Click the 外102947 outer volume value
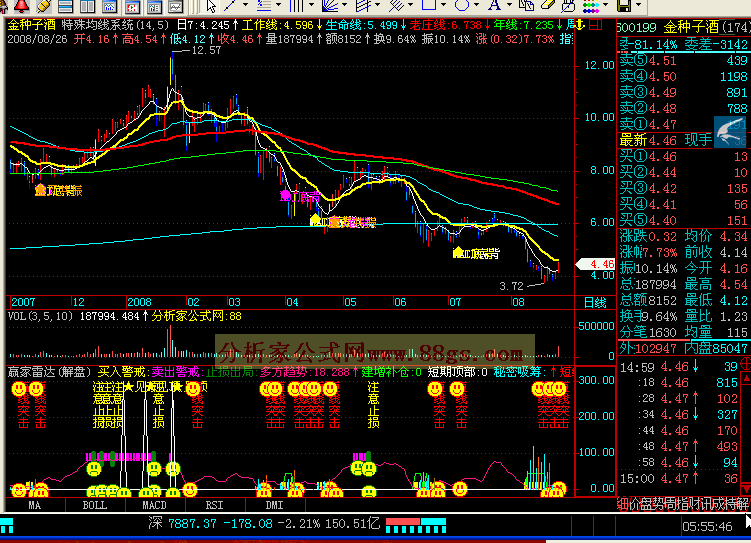Image resolution: width=751 pixels, height=543 pixels. 648,348
